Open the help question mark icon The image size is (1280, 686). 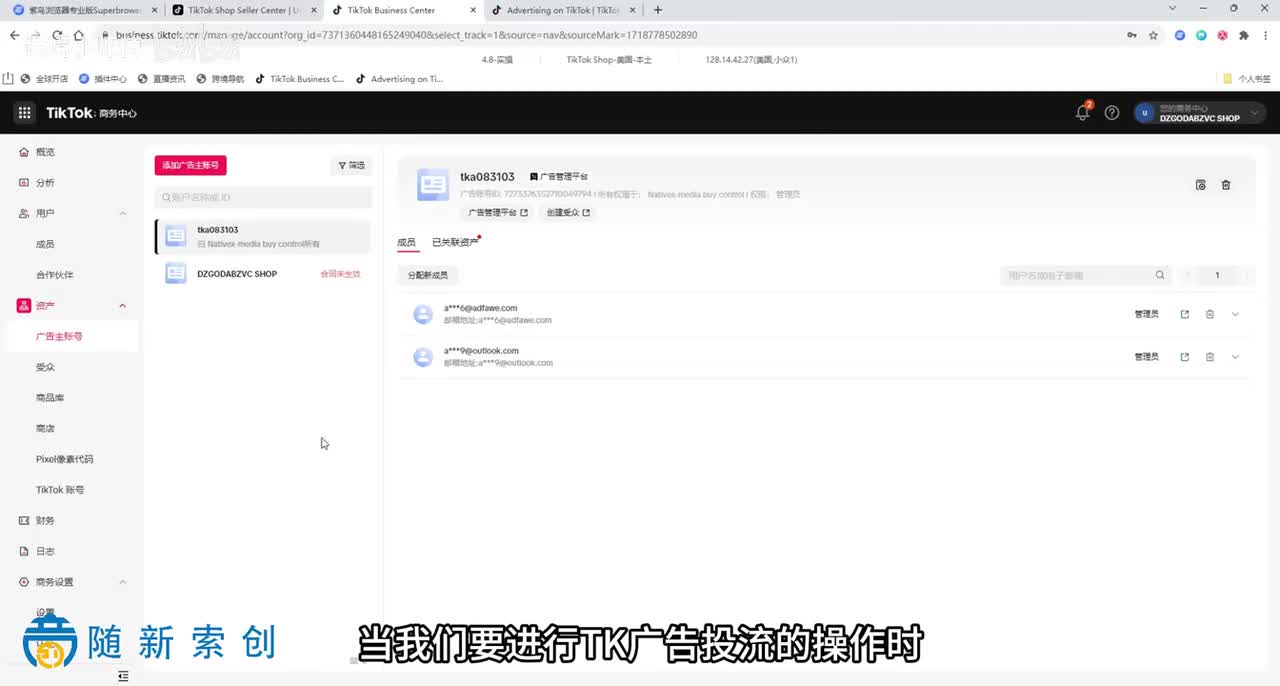1112,113
